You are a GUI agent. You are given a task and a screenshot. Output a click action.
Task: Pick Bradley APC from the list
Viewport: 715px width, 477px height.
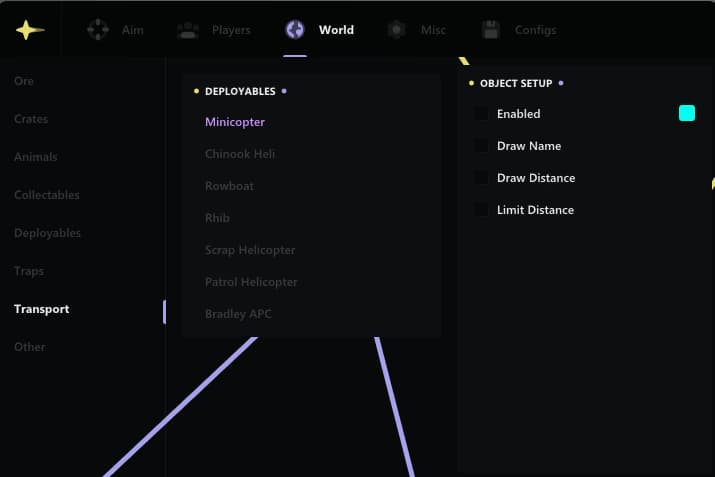point(238,314)
